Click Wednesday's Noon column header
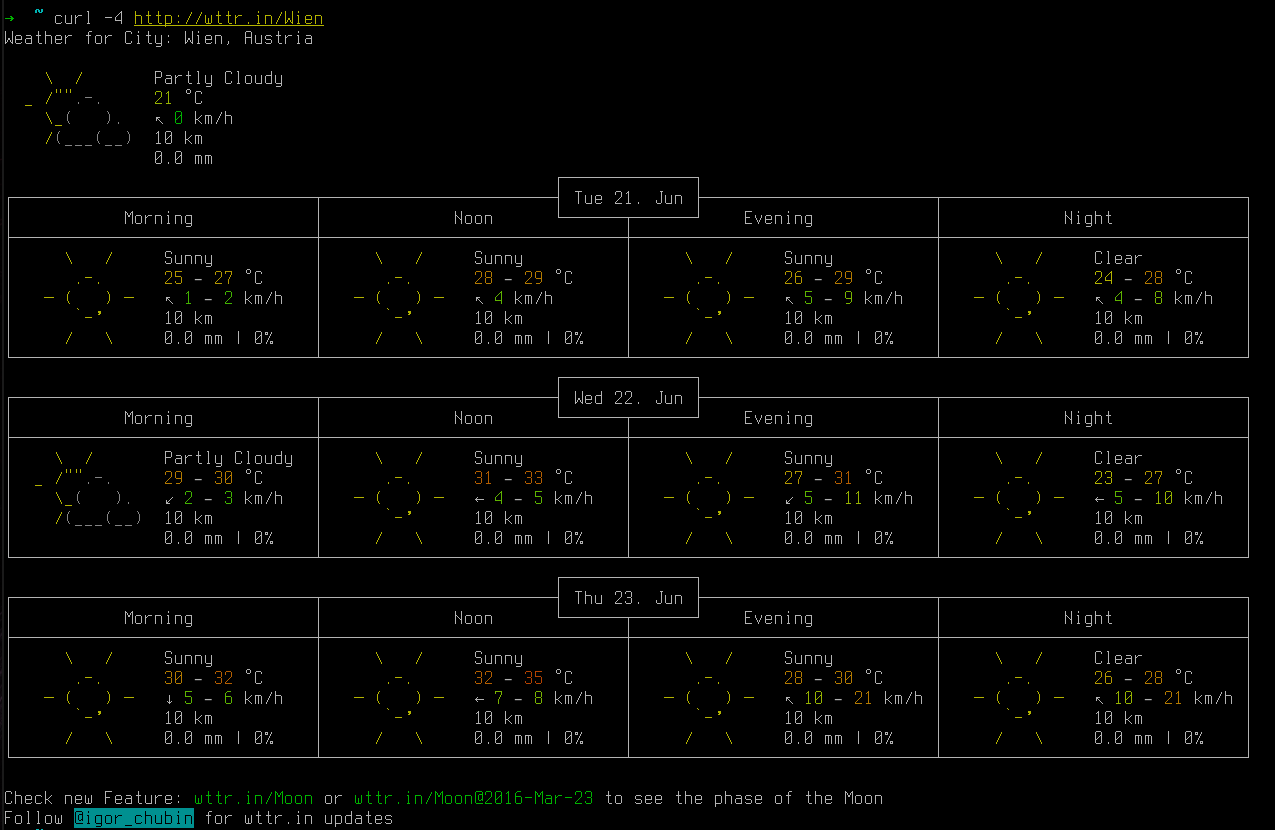 (474, 418)
